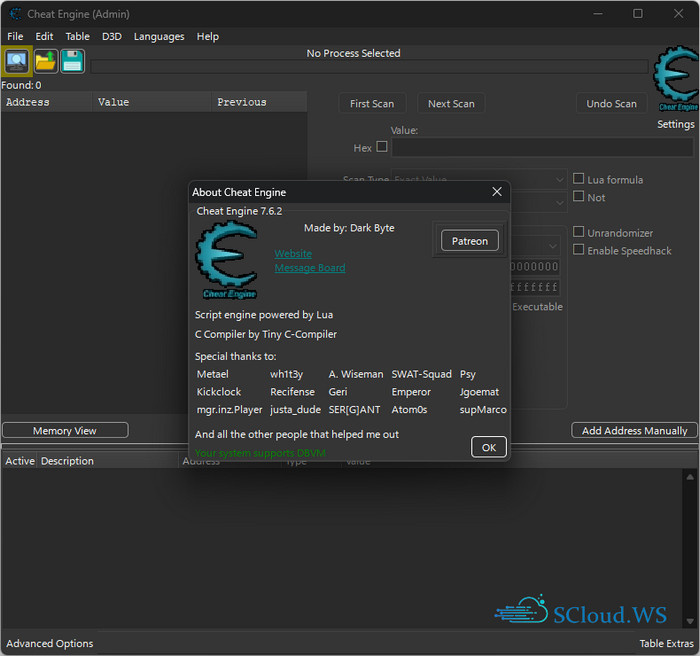700x656 pixels.
Task: Toggle the Lua formula checkbox
Action: pyautogui.click(x=578, y=179)
